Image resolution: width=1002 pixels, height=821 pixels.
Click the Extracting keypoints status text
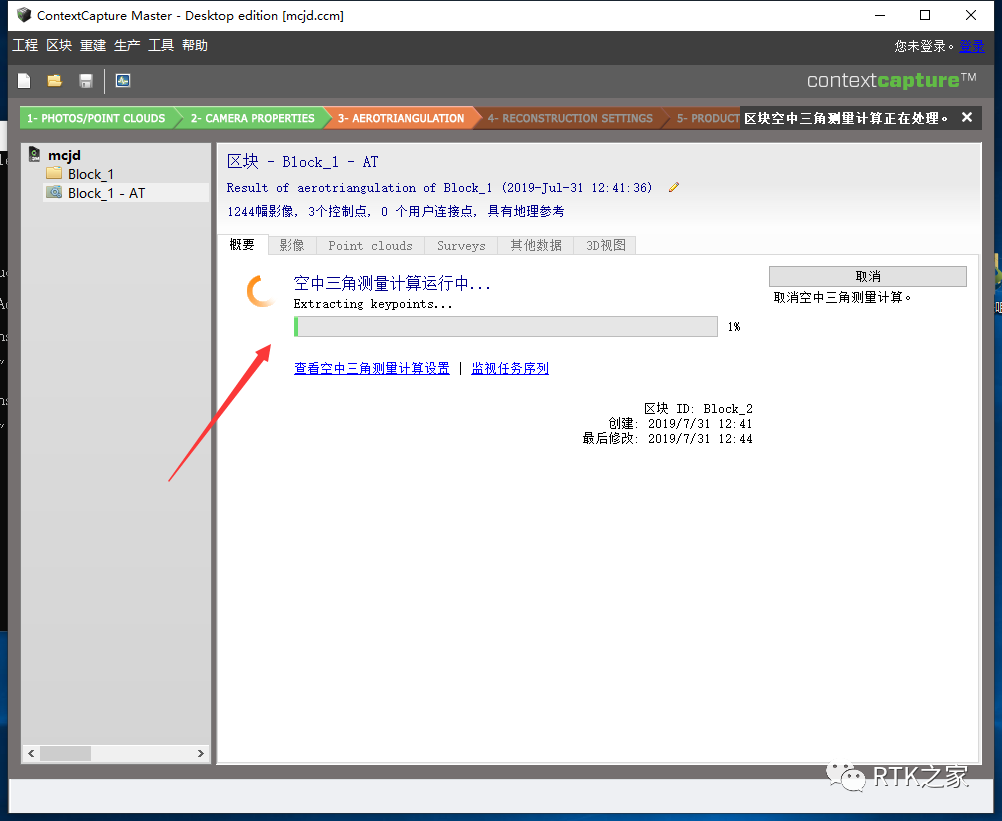pyautogui.click(x=373, y=304)
